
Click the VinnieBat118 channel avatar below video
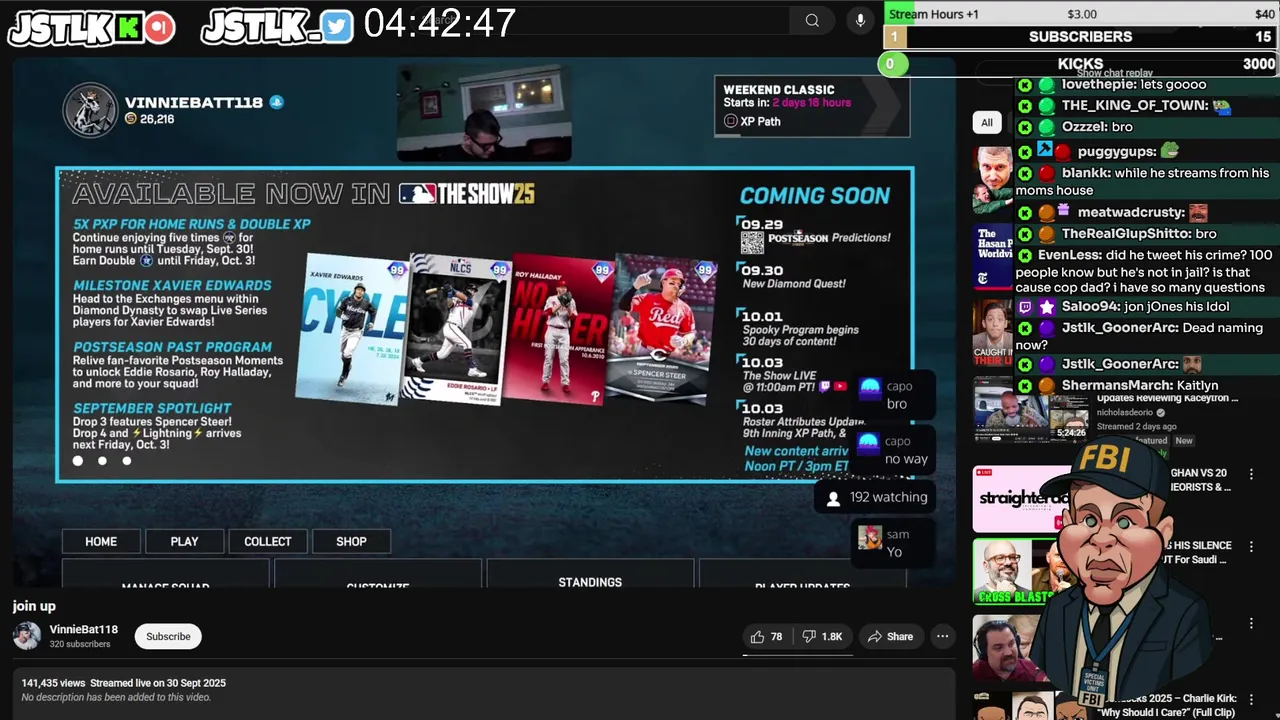click(27, 636)
